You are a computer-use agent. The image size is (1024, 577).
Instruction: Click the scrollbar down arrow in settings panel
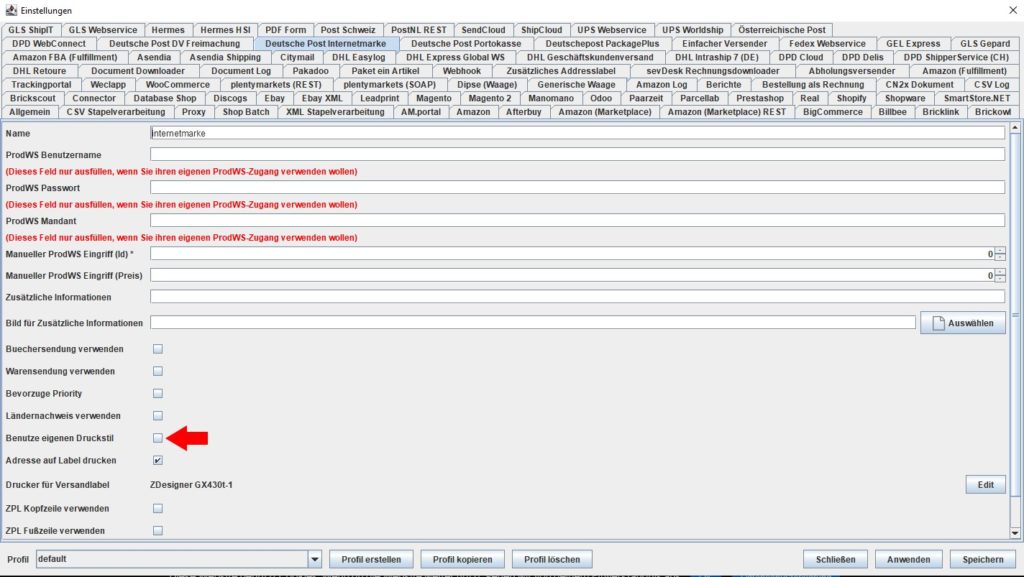(1015, 533)
